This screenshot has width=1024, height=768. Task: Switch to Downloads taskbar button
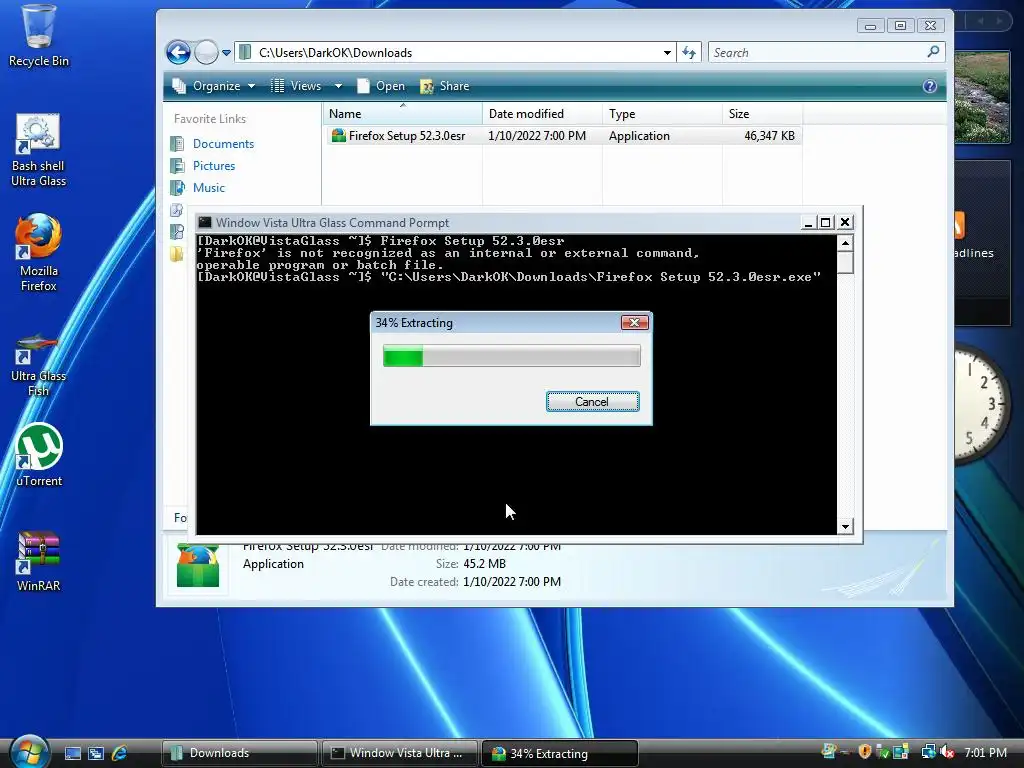point(240,753)
